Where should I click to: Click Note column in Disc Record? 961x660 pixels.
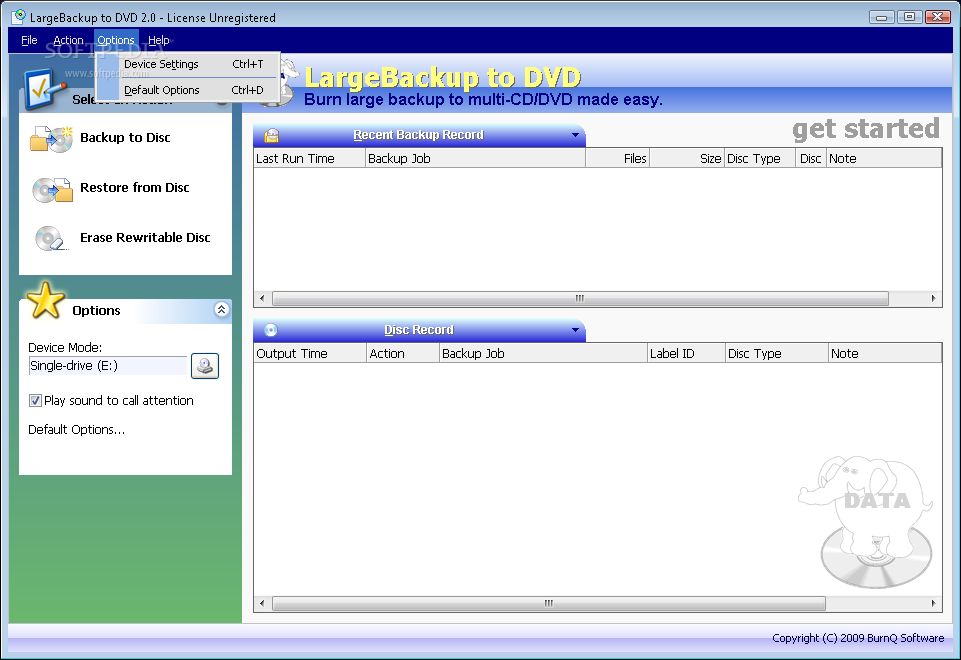tap(885, 354)
